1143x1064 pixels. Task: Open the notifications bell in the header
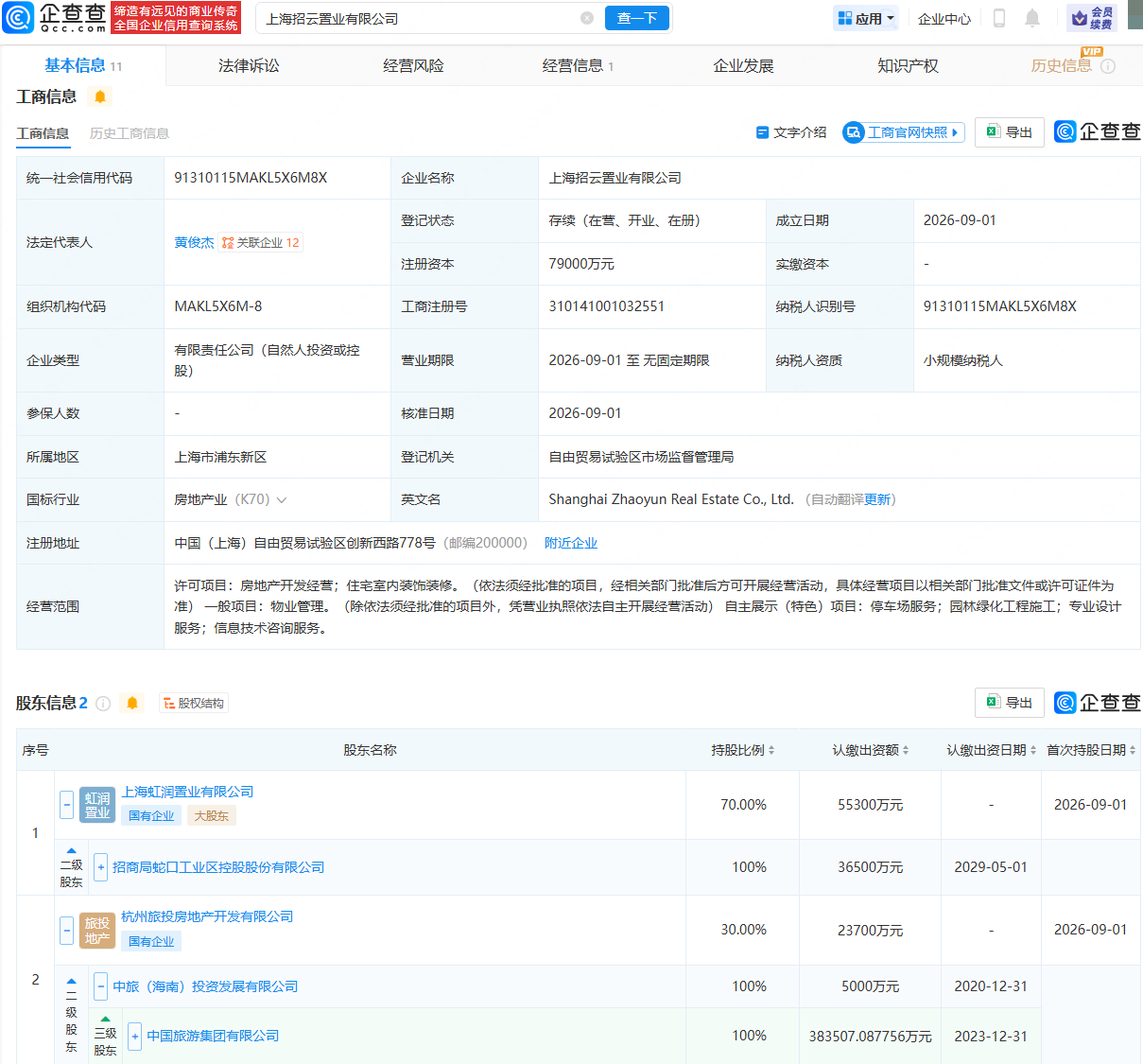point(1032,18)
